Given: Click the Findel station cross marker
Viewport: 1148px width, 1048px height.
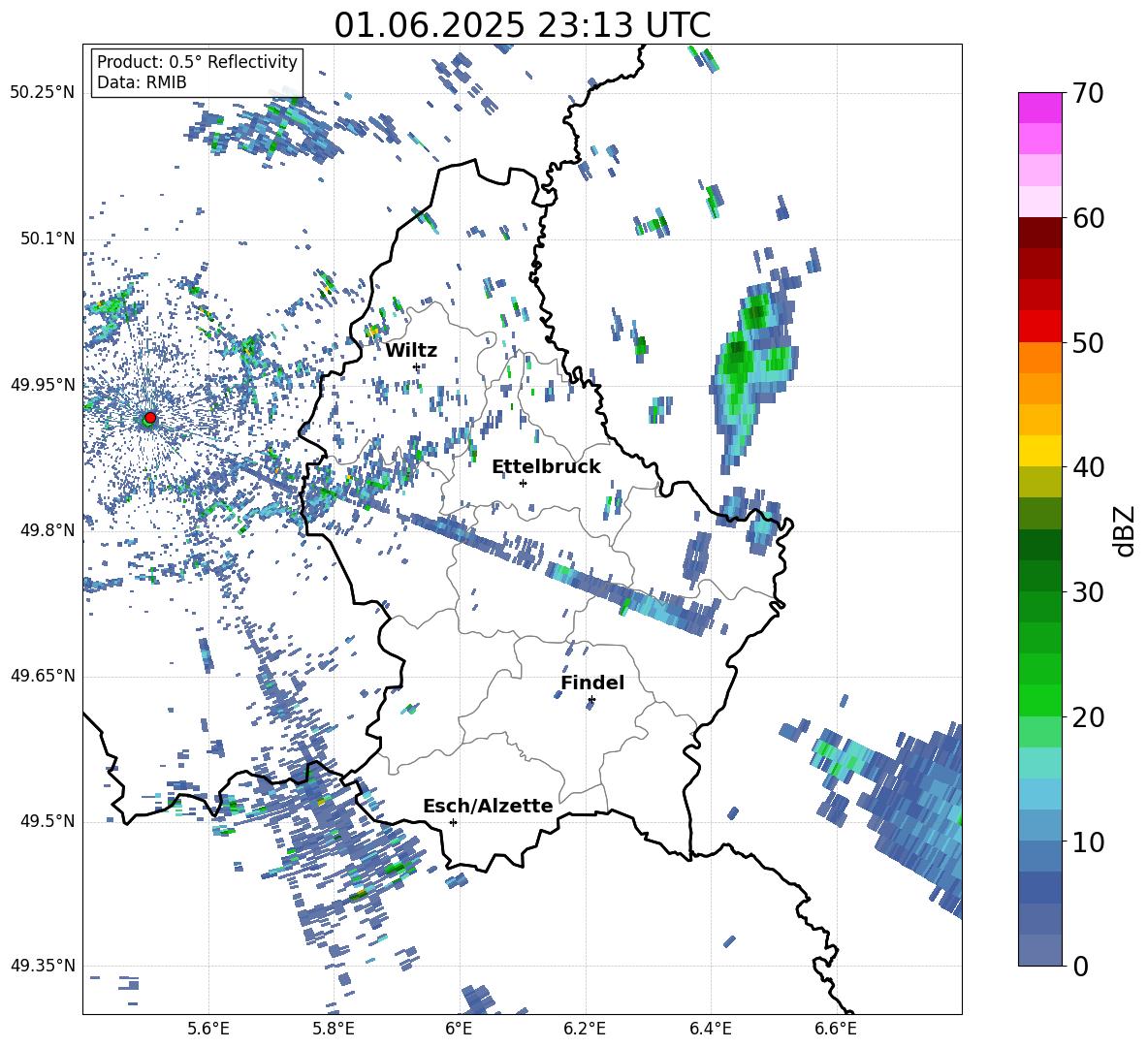Looking at the screenshot, I should pyautogui.click(x=591, y=700).
